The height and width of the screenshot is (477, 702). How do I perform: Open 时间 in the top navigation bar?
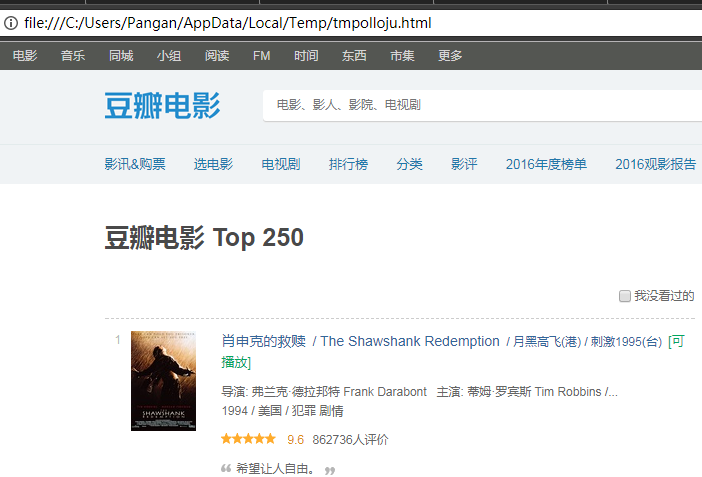pyautogui.click(x=306, y=56)
